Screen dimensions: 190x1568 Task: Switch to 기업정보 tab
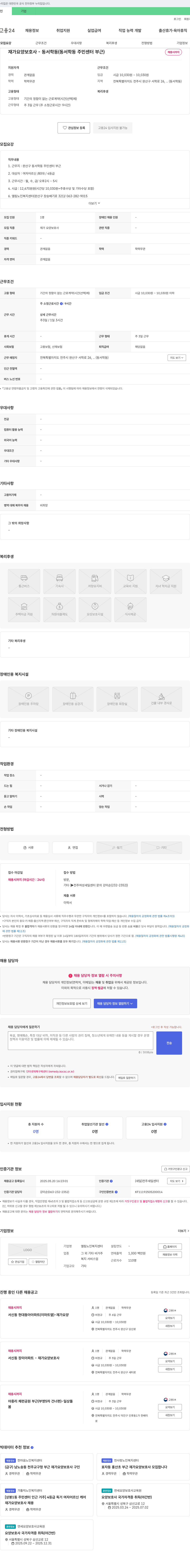182,43
